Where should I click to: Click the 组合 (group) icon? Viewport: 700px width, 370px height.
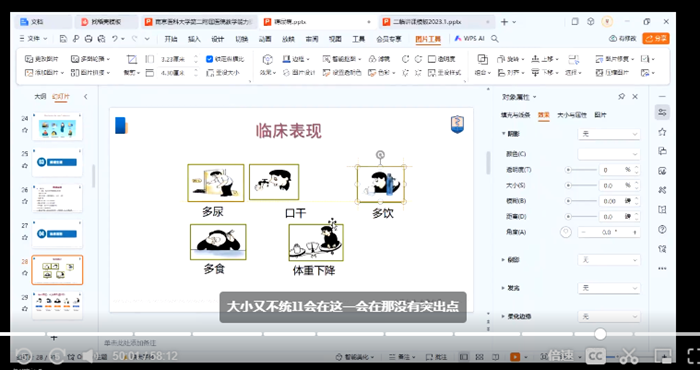[x=483, y=59]
